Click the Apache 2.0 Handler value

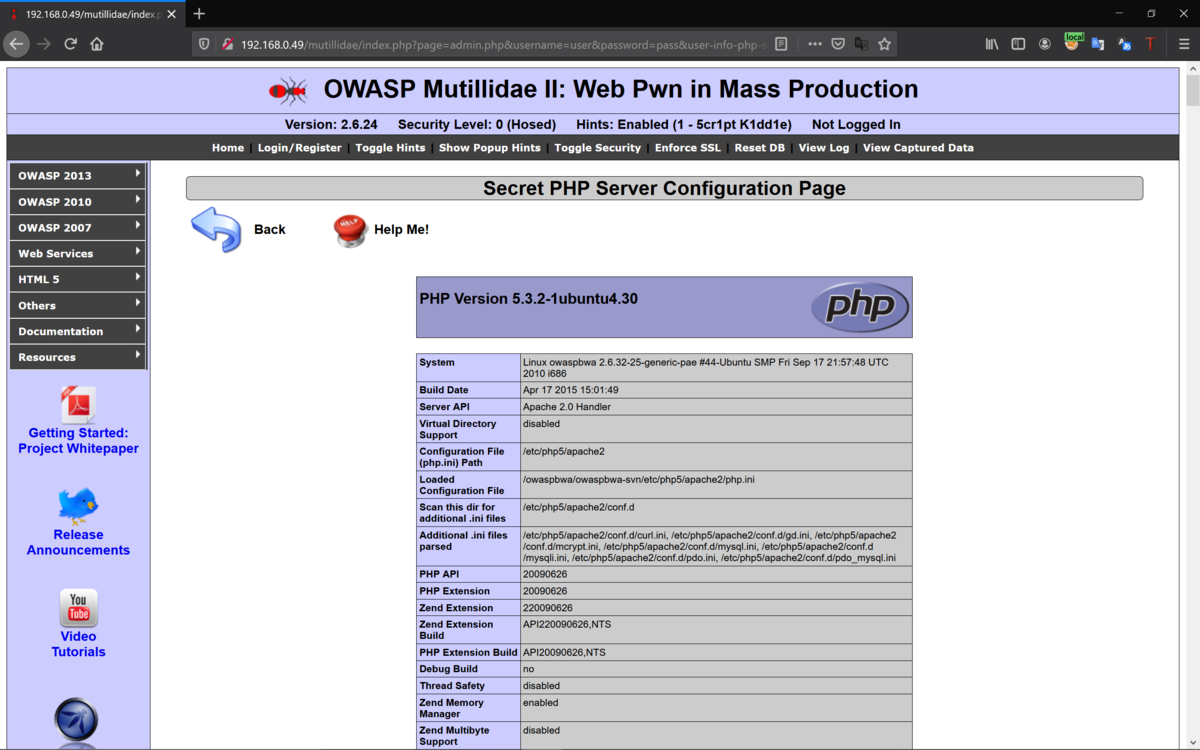point(567,407)
